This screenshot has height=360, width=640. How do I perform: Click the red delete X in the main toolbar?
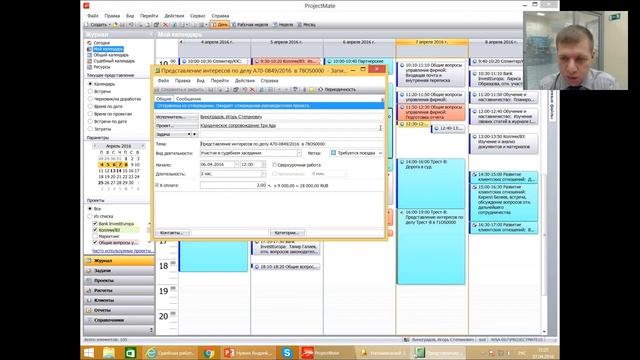[165, 25]
